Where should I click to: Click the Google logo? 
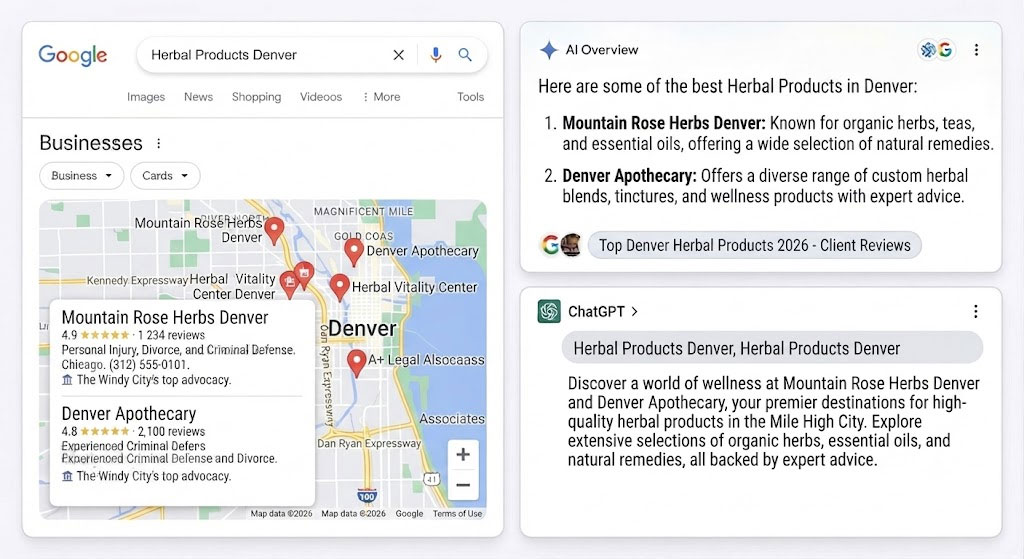(72, 56)
